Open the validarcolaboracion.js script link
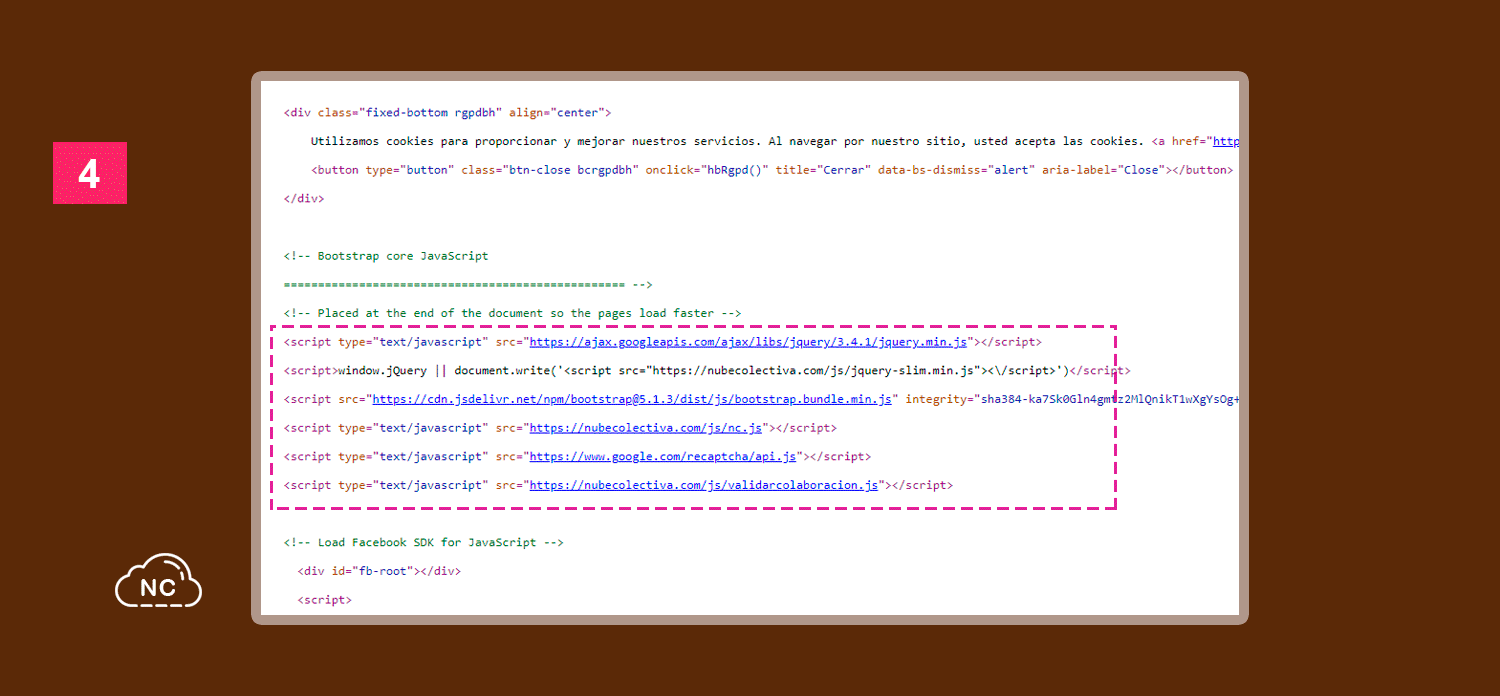 pos(704,485)
